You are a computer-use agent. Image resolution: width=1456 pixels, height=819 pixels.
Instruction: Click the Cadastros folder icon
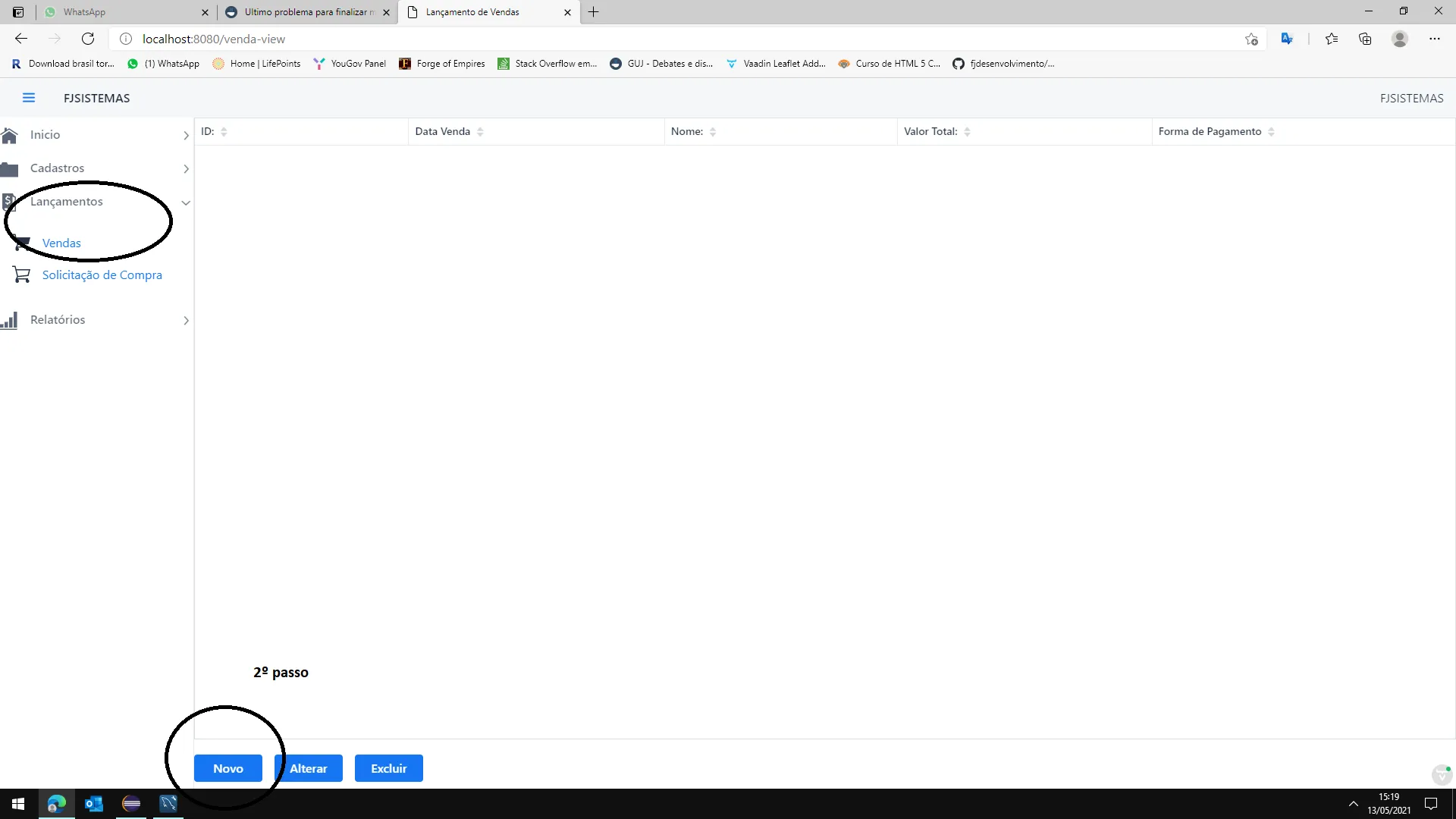[9, 168]
